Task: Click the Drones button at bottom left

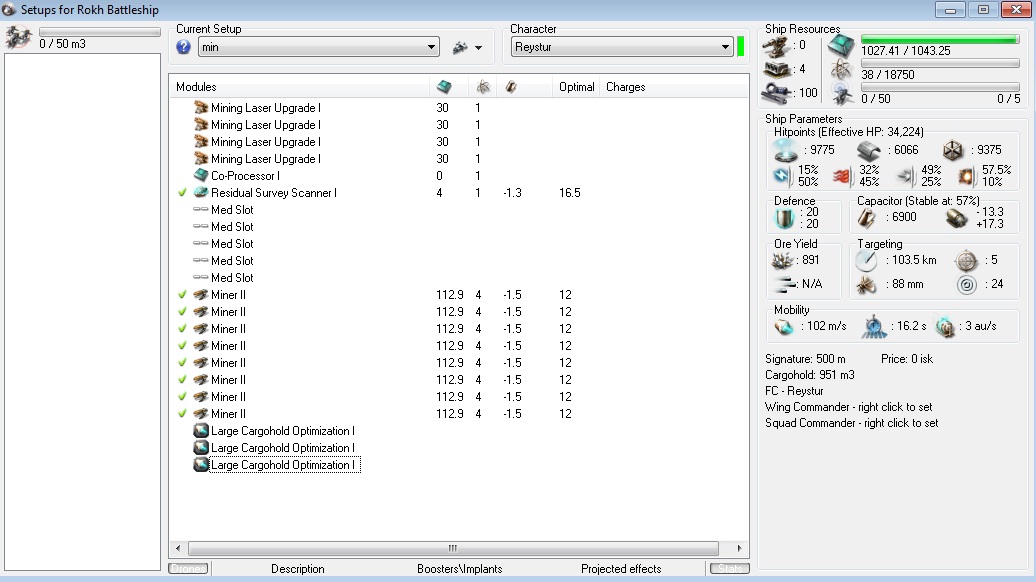Action: click(188, 568)
